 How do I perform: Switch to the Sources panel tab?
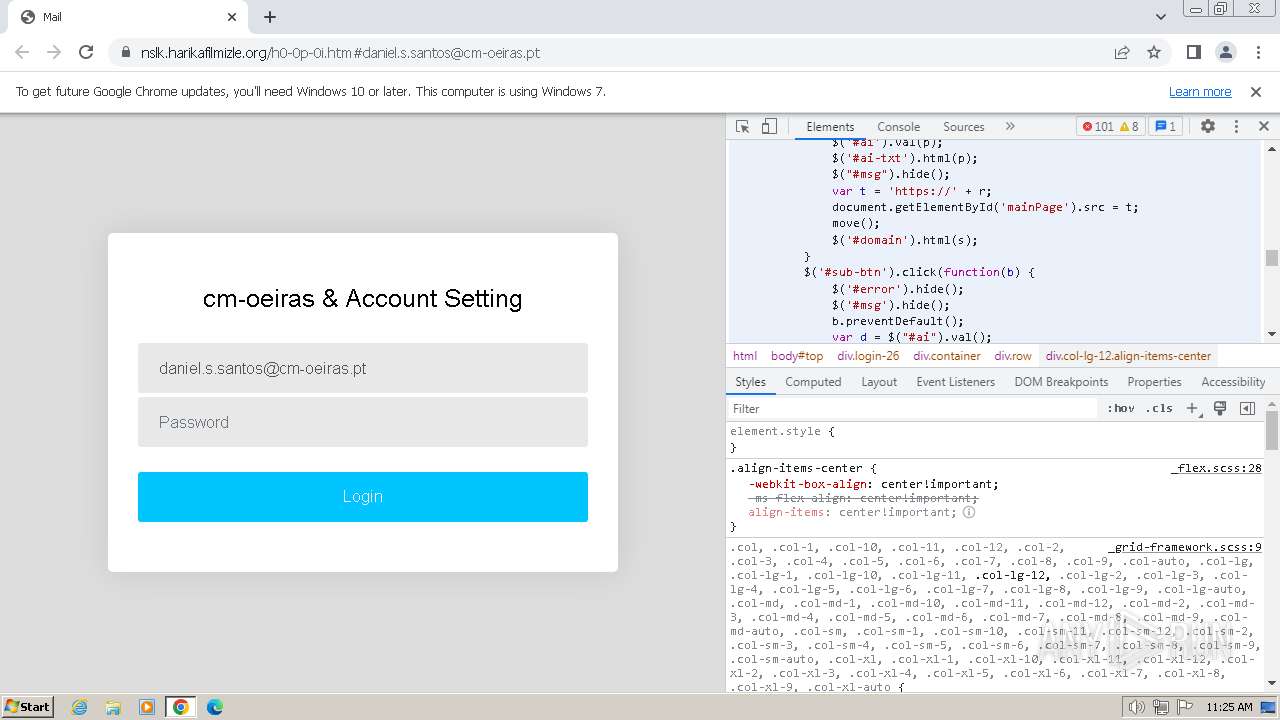963,126
